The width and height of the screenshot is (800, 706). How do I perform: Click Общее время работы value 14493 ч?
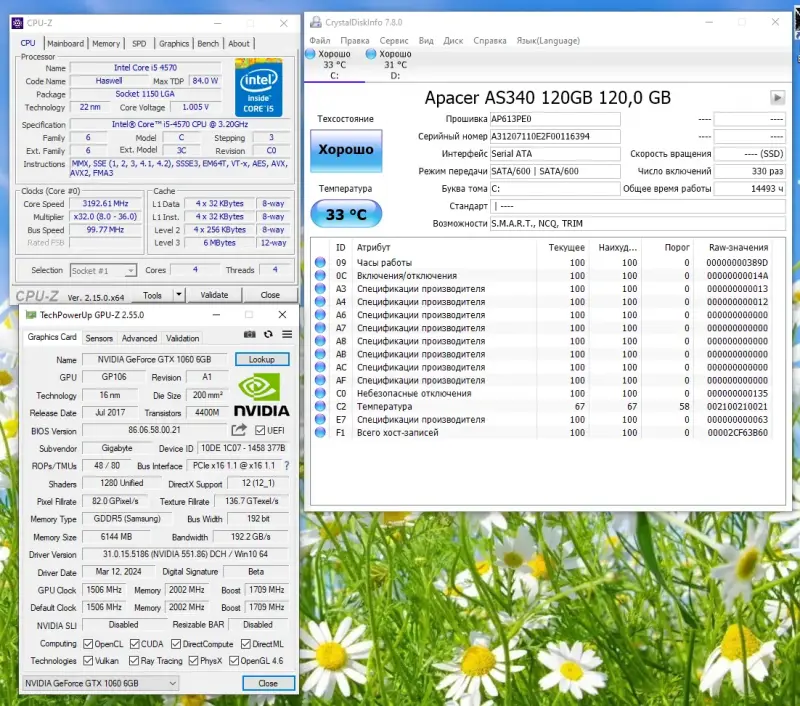pyautogui.click(x=749, y=188)
